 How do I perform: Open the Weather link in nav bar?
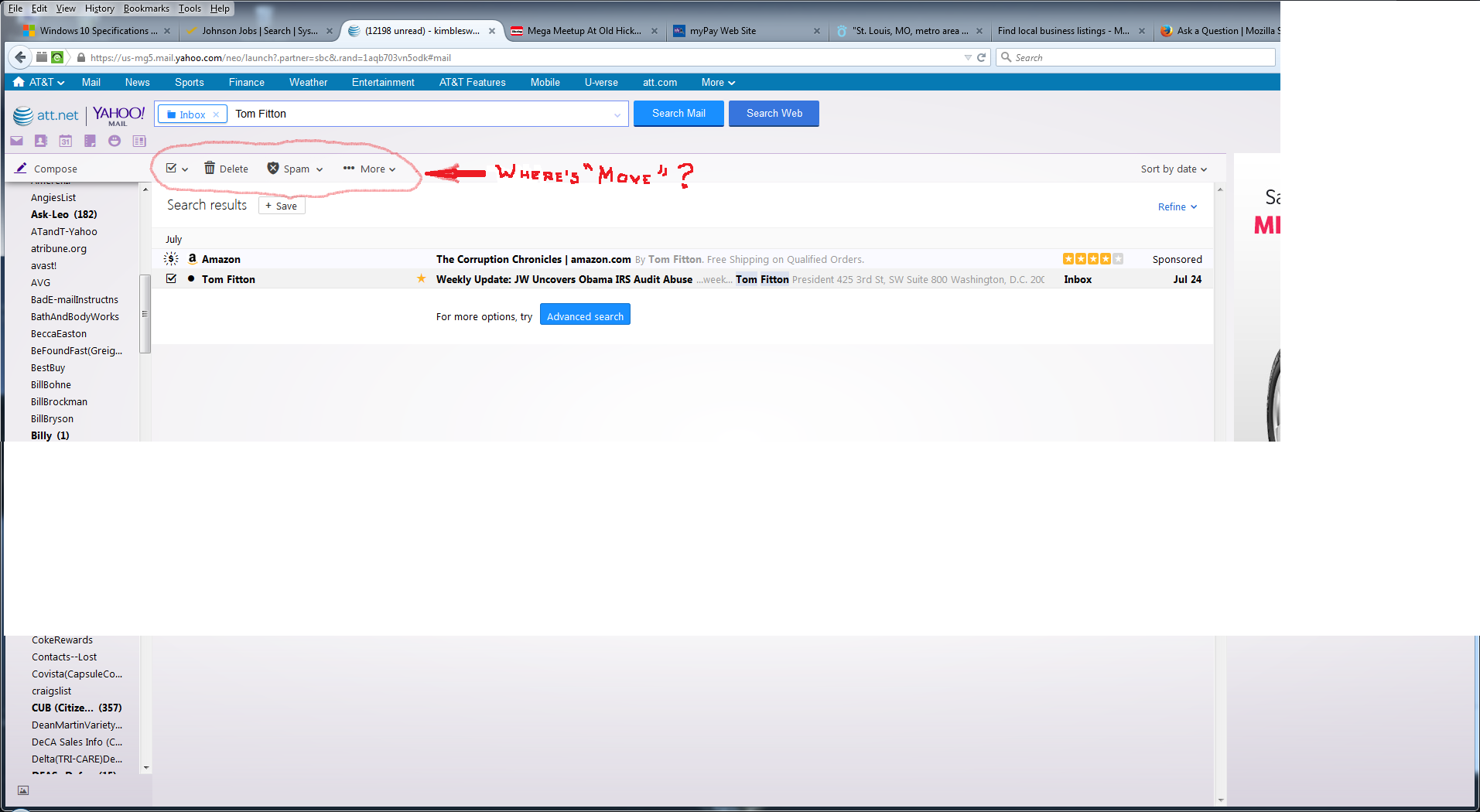coord(309,82)
